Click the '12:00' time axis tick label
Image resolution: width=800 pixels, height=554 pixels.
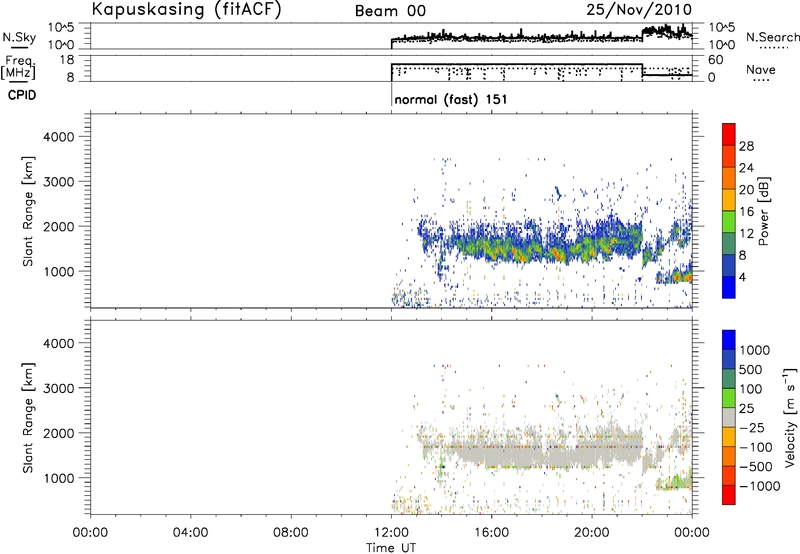[391, 533]
